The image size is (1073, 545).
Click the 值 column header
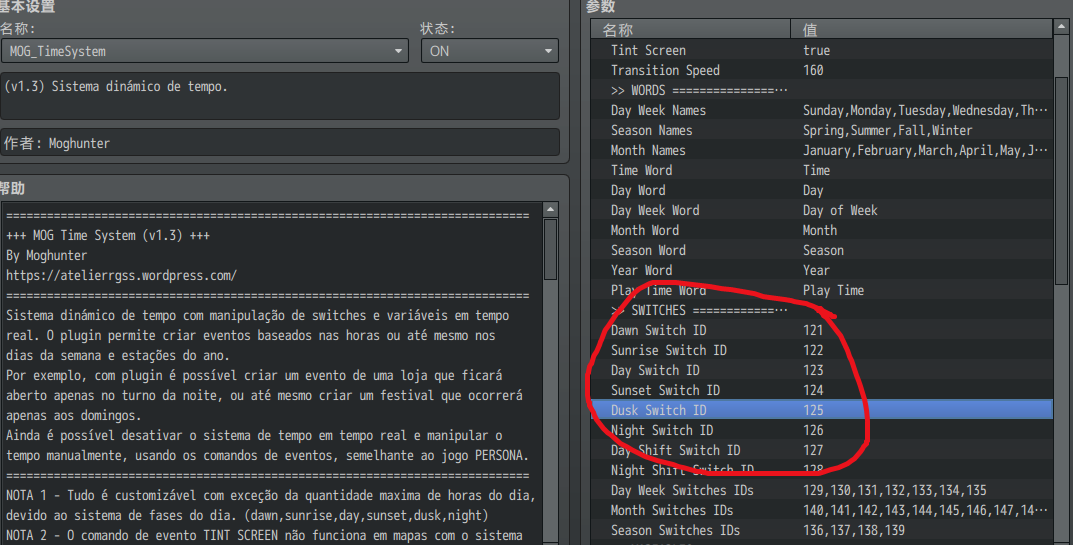tap(922, 29)
